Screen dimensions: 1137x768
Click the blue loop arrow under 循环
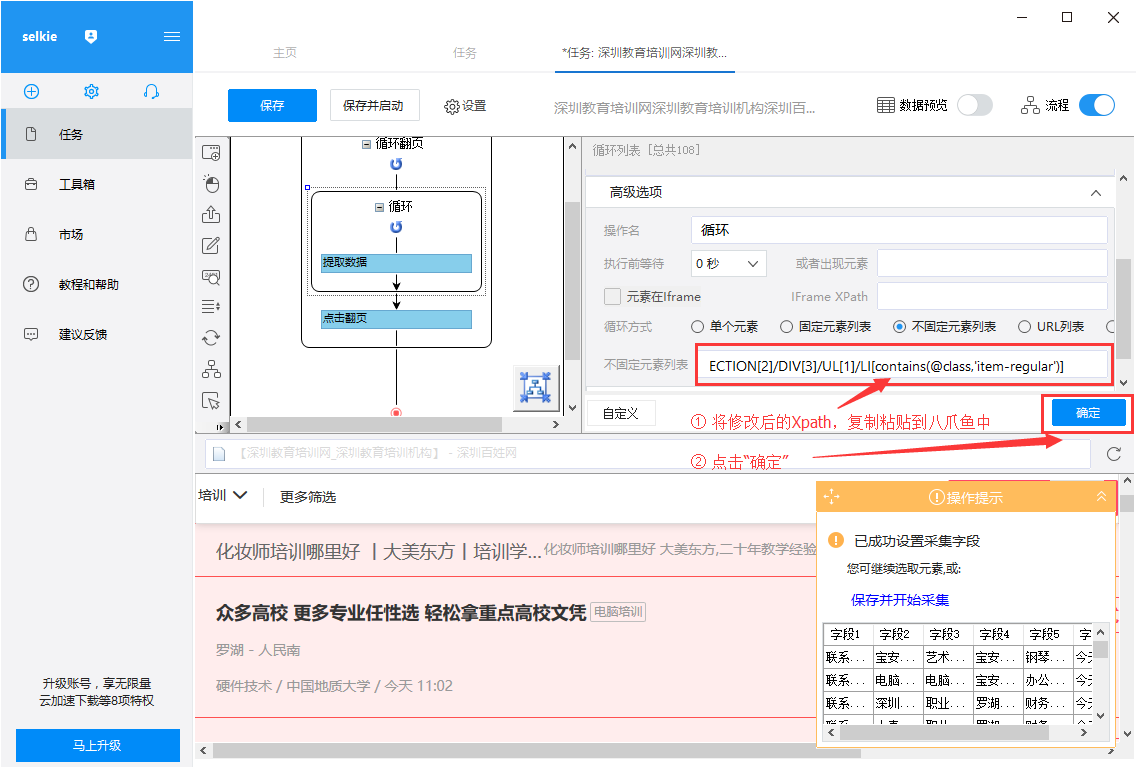coord(396,227)
